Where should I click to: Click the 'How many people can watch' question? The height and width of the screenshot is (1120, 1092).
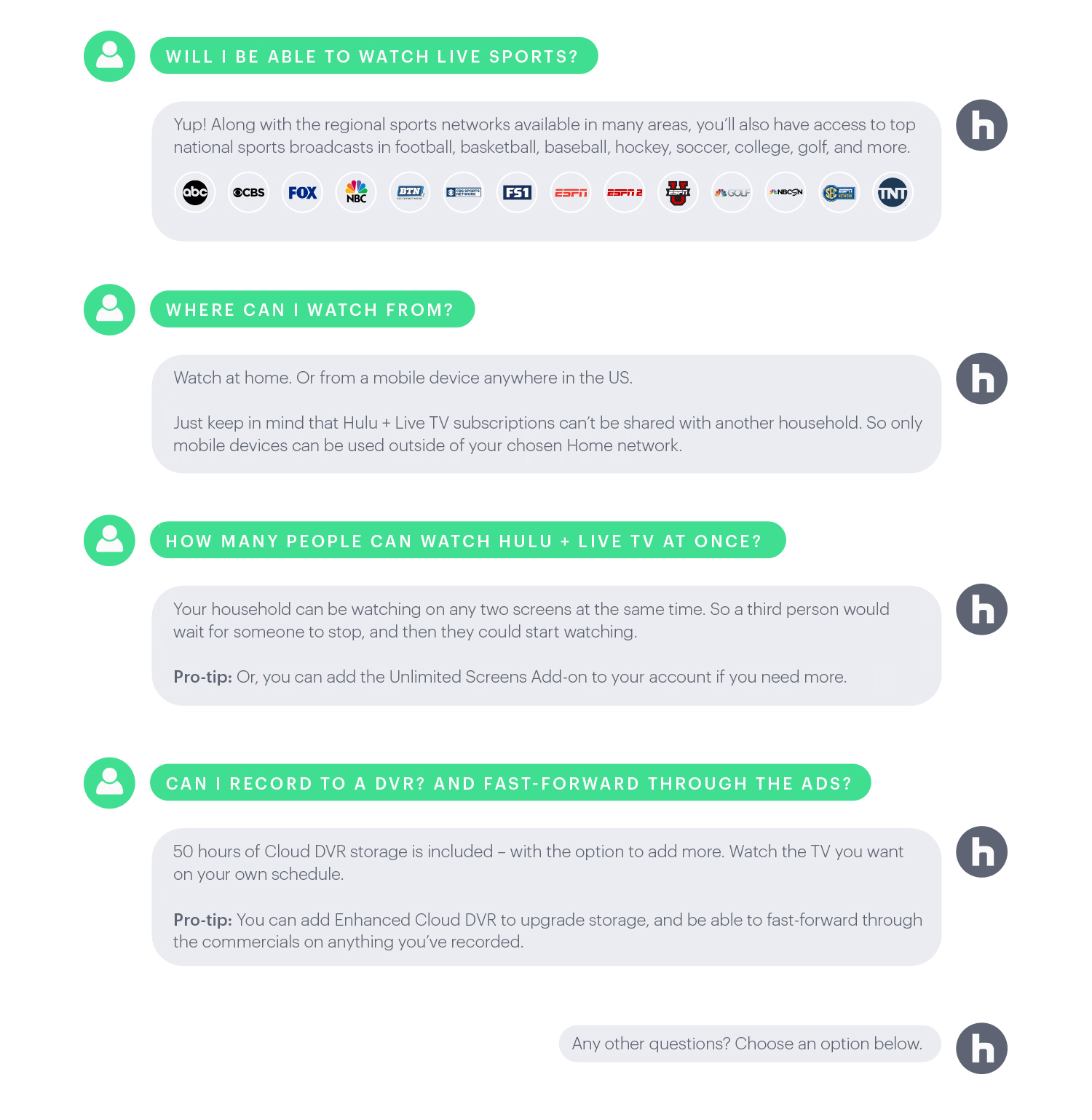(467, 541)
